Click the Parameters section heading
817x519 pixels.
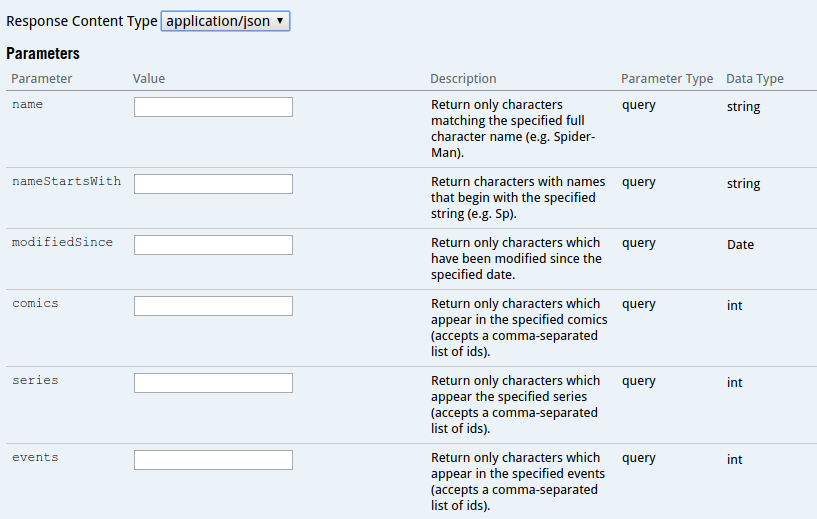(43, 53)
